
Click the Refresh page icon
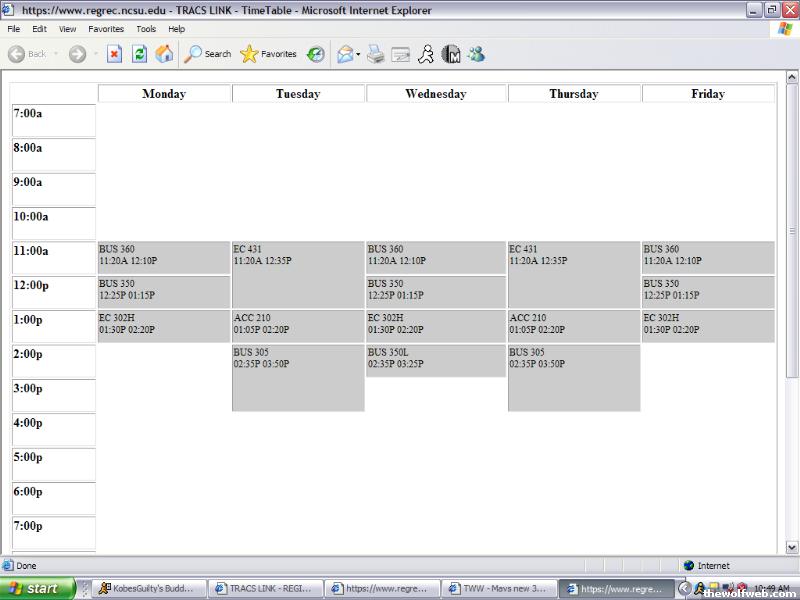[140, 54]
